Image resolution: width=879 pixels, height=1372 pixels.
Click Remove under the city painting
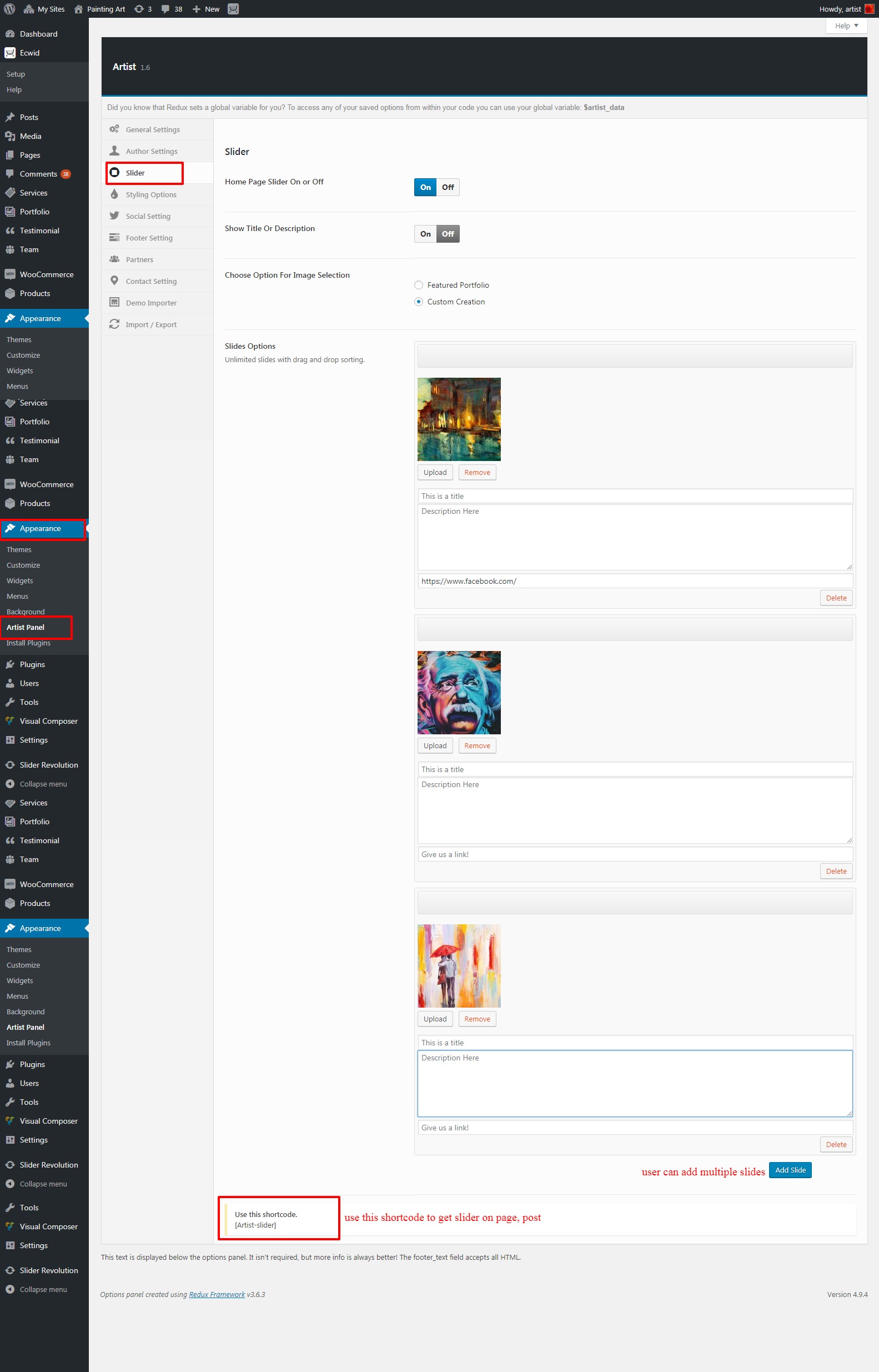pos(477,472)
